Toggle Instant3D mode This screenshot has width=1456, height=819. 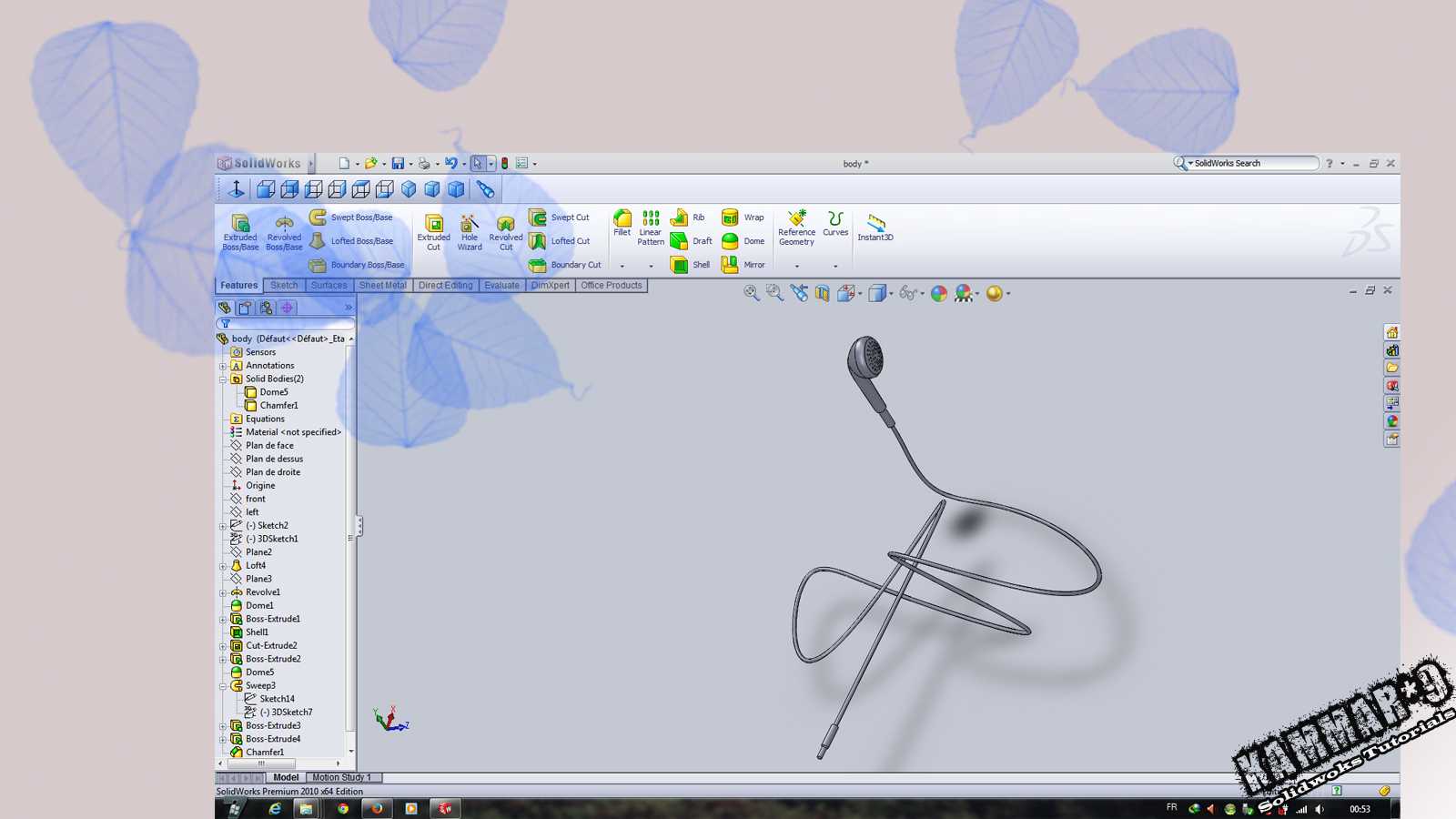875,227
